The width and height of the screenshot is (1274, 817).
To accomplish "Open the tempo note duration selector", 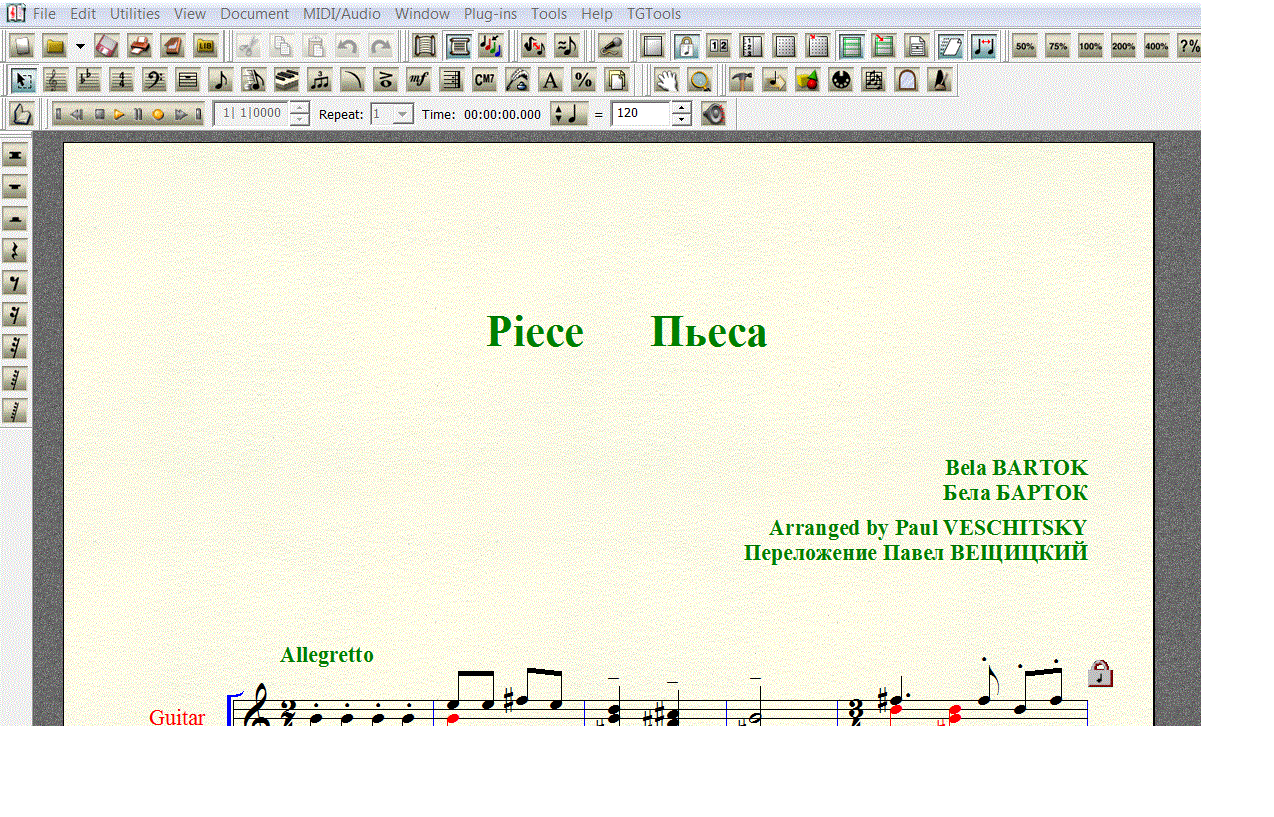I will pyautogui.click(x=569, y=114).
